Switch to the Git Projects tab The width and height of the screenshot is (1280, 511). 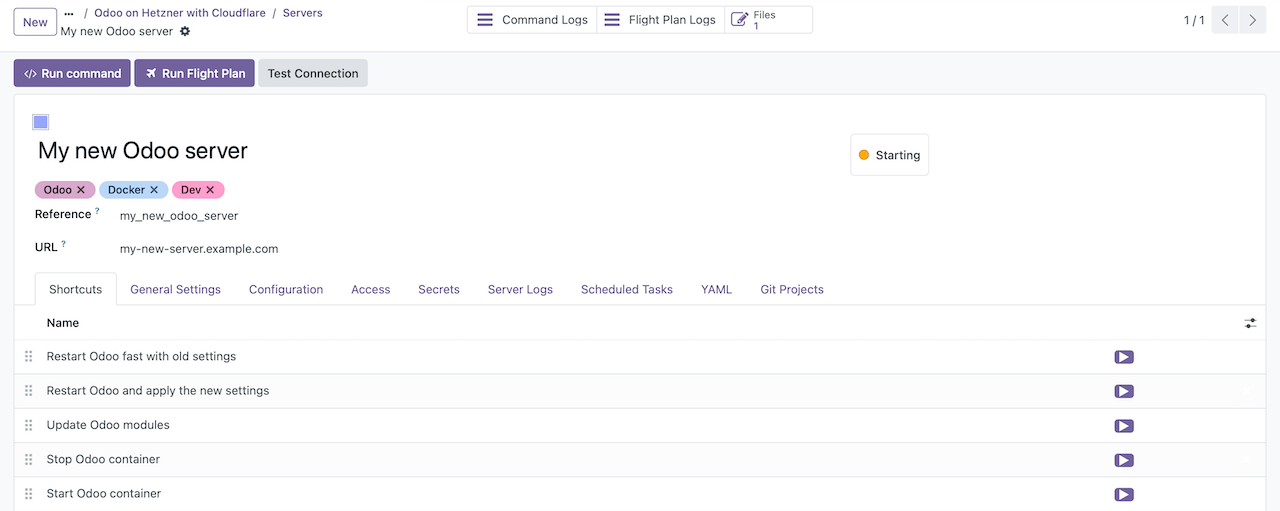[x=792, y=289]
